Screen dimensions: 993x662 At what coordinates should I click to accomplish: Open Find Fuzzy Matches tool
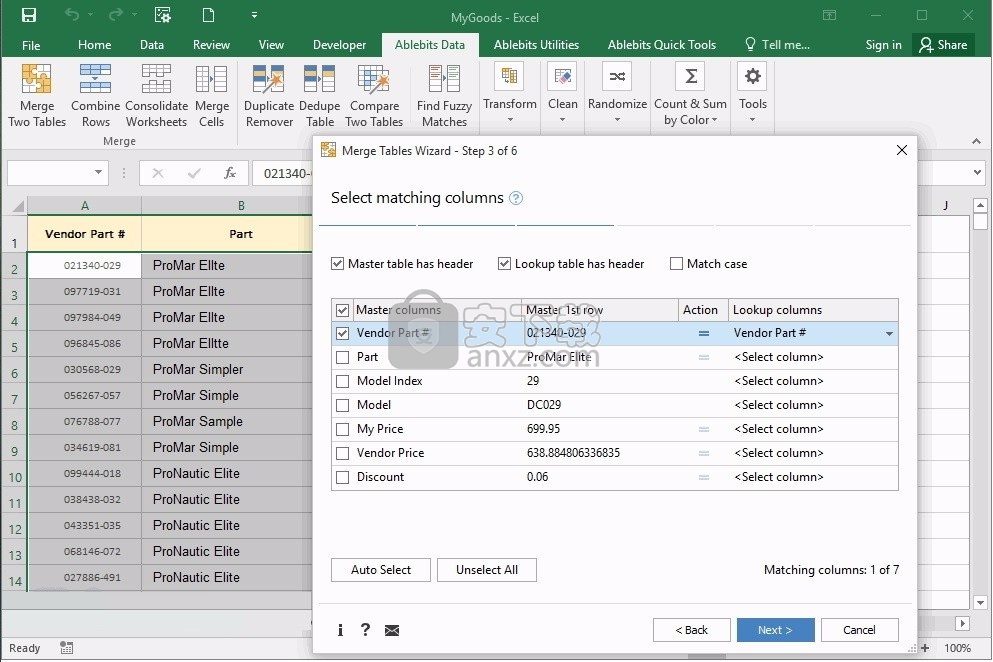click(444, 96)
